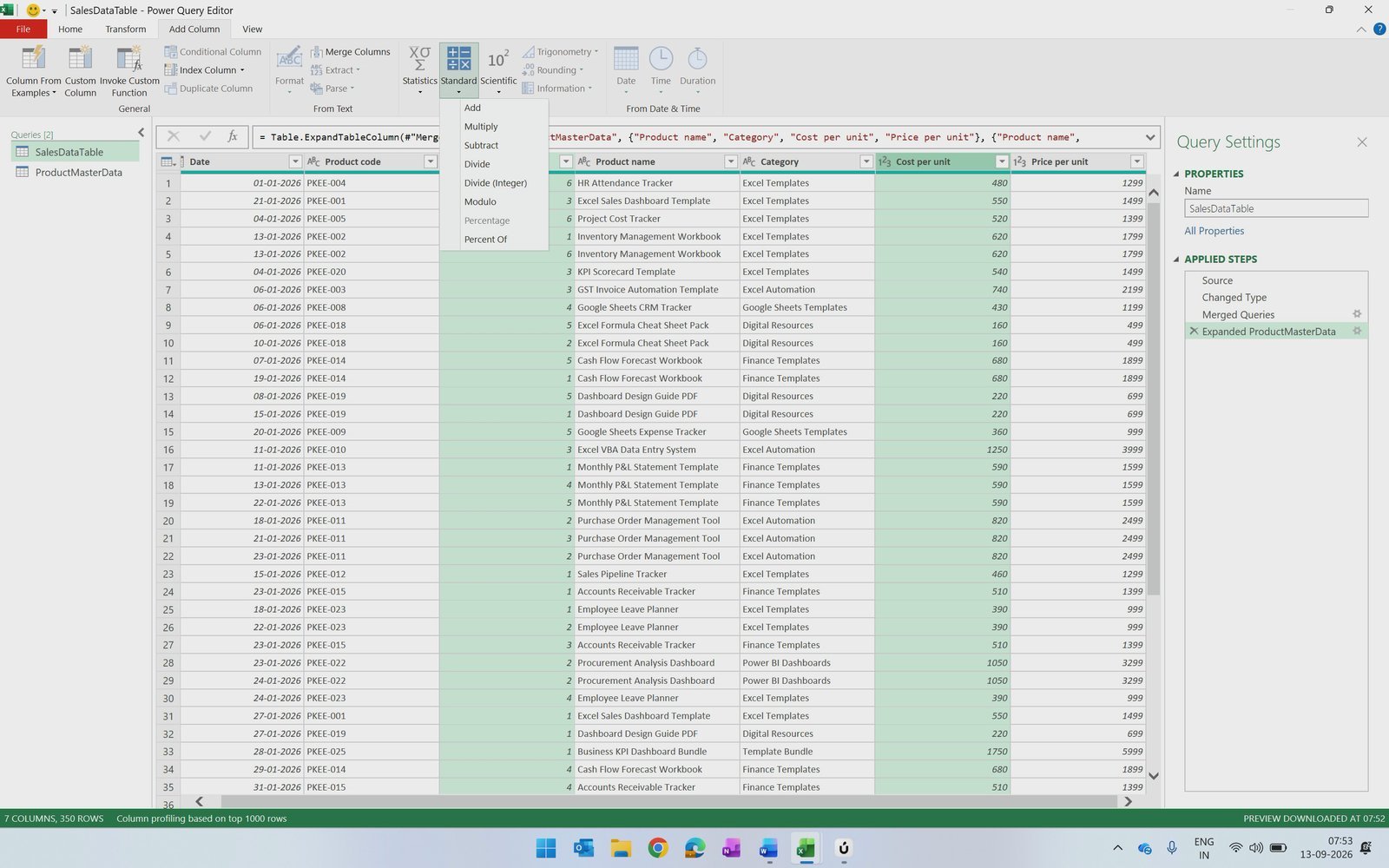Open the File tab
Screen dimensions: 1389x868
coord(23,29)
